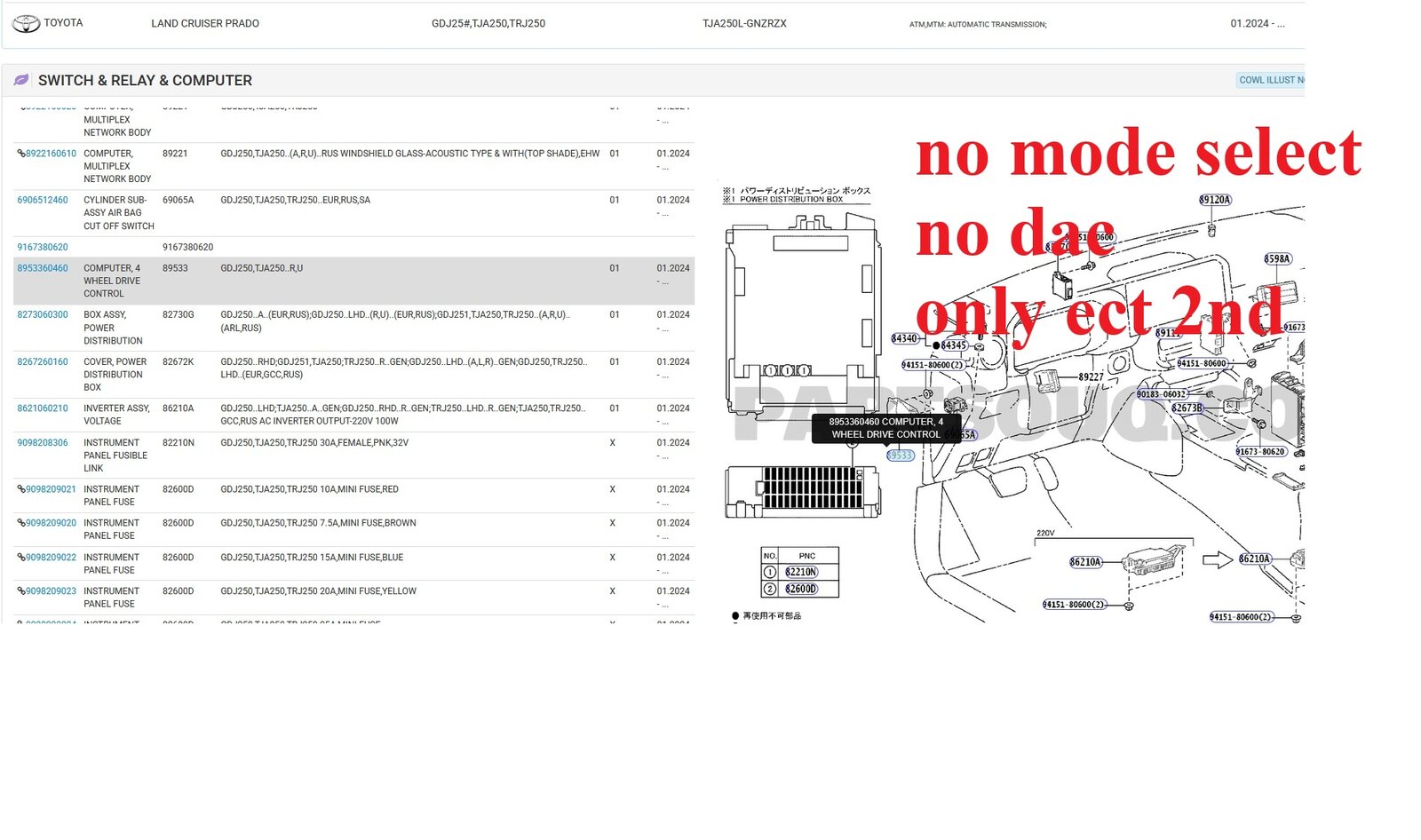The height and width of the screenshot is (840, 1421).
Task: Open the COWL ILLUST tab button
Action: pyautogui.click(x=1271, y=80)
